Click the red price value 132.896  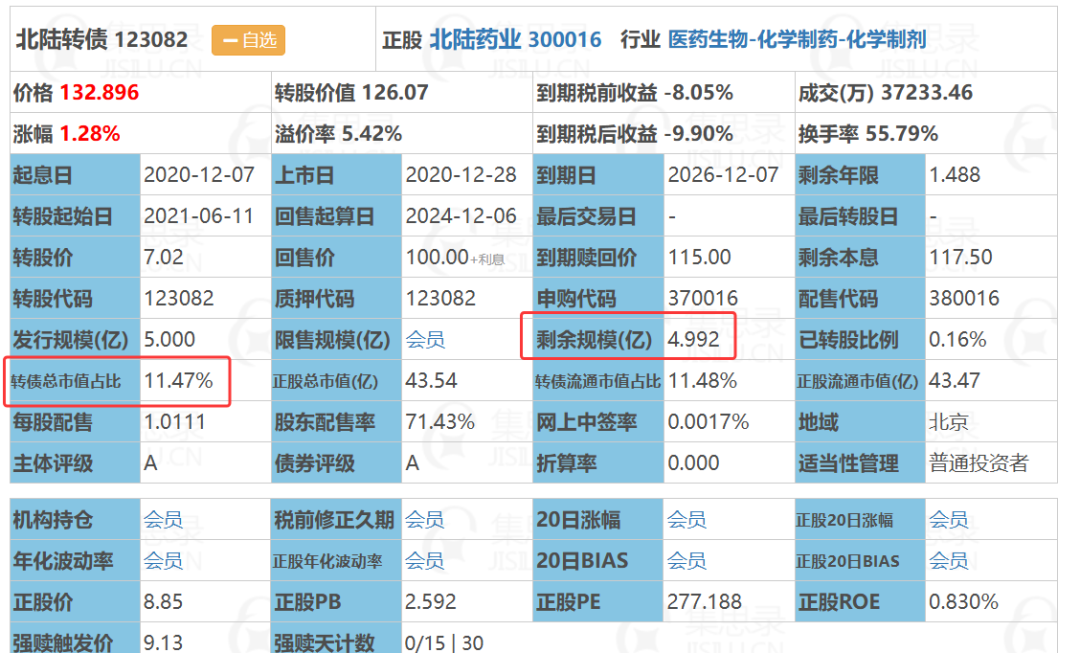click(99, 92)
